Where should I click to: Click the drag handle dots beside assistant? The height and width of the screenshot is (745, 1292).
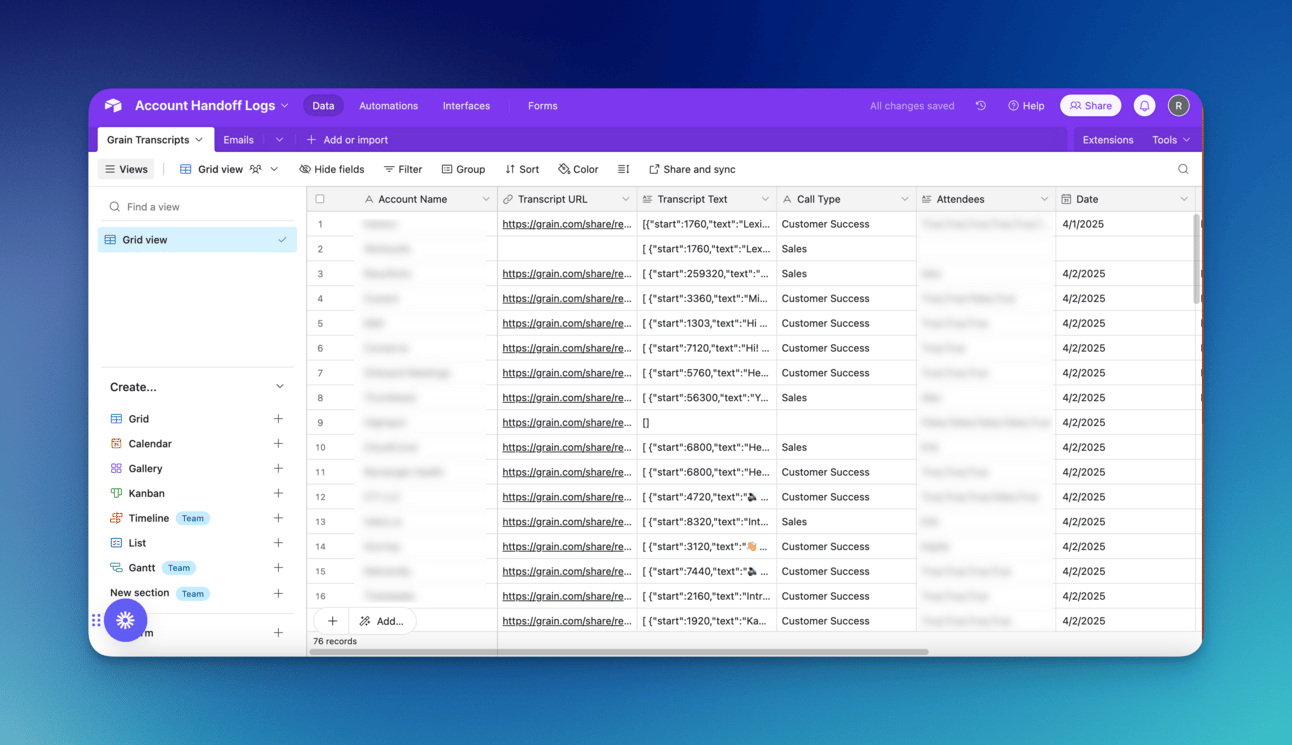96,620
